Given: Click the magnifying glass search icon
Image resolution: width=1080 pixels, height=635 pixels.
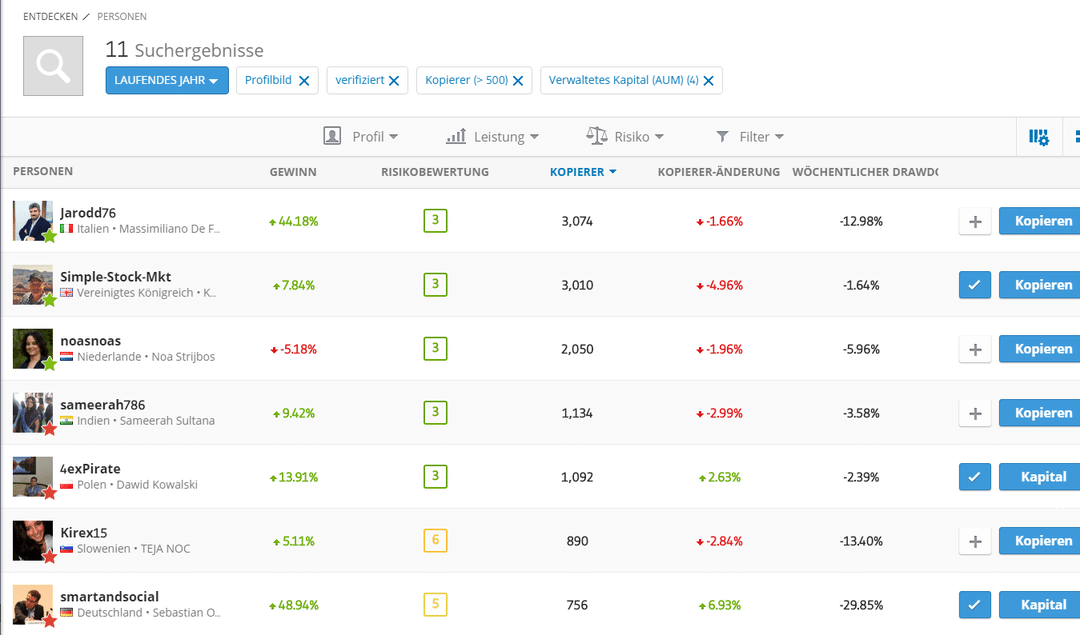Looking at the screenshot, I should coord(53,67).
